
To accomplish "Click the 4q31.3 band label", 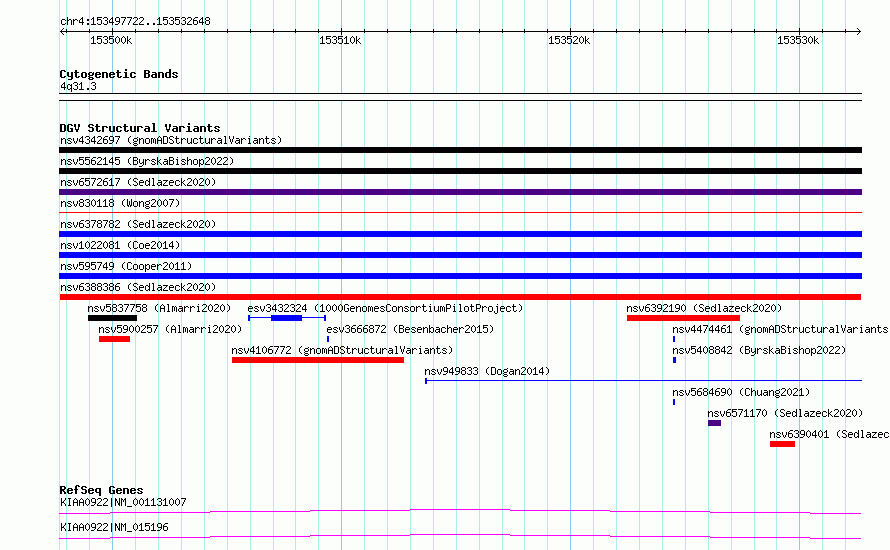I will tap(78, 86).
